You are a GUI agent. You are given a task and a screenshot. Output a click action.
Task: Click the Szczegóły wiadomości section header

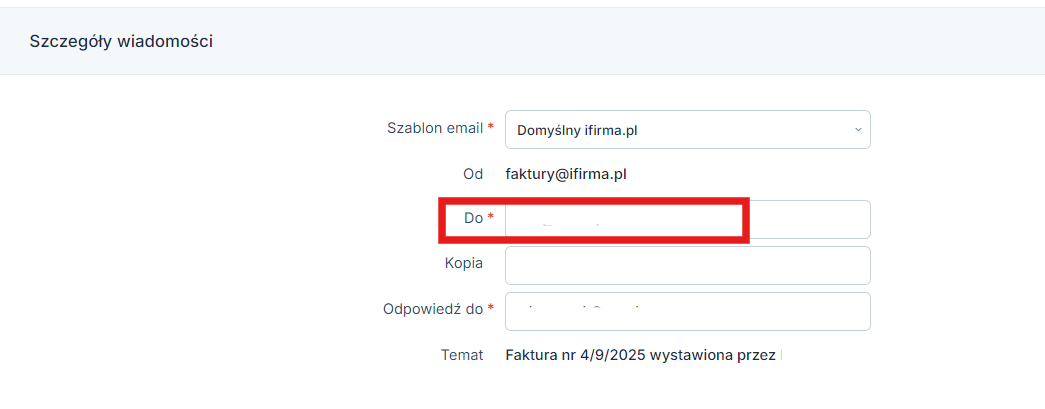click(121, 41)
